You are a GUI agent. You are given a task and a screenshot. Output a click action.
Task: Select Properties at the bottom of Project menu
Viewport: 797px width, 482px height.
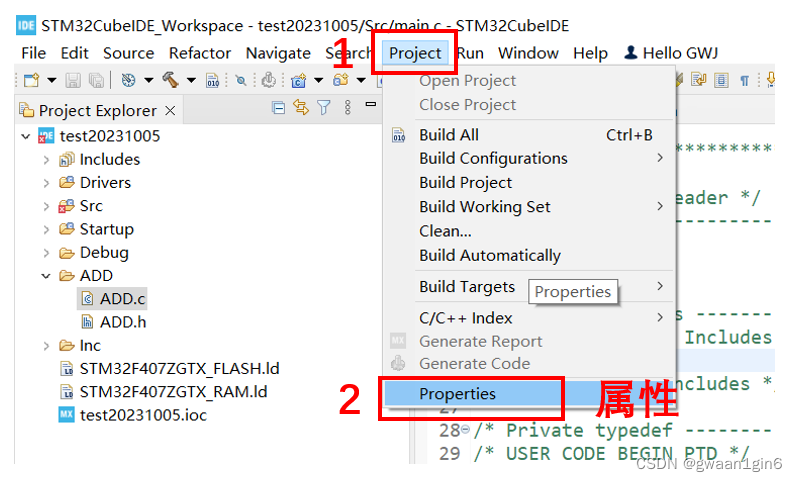[x=529, y=394]
